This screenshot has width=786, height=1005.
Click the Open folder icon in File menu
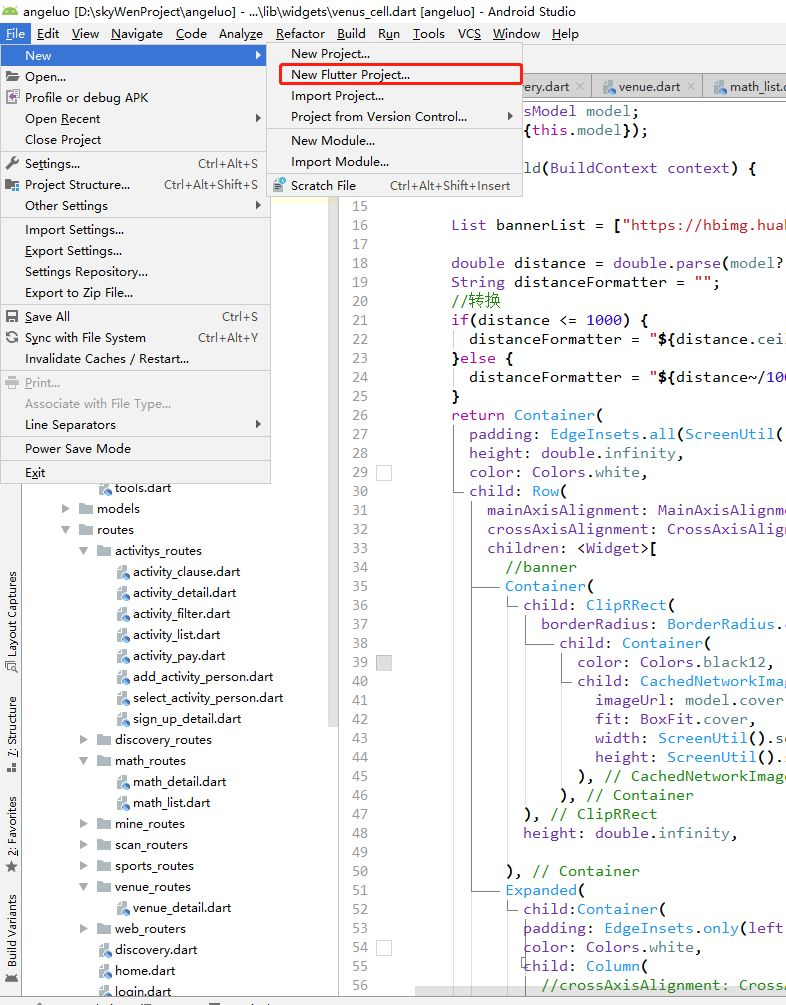pos(12,76)
